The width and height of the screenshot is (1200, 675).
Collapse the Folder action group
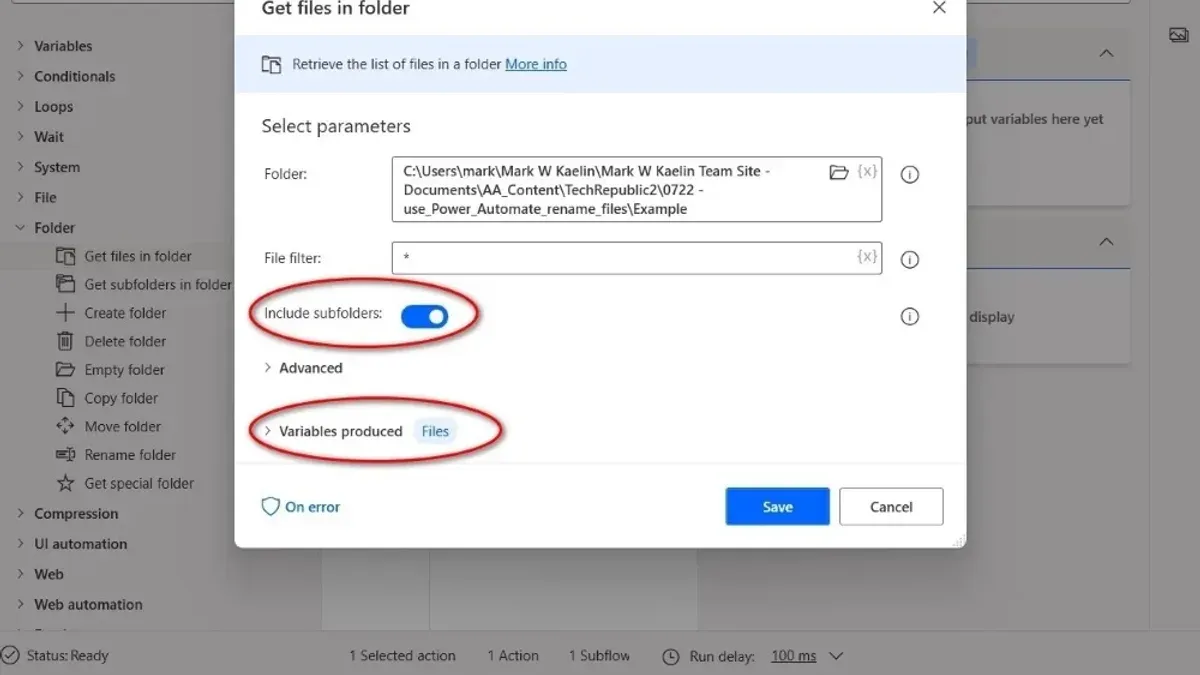coord(20,228)
